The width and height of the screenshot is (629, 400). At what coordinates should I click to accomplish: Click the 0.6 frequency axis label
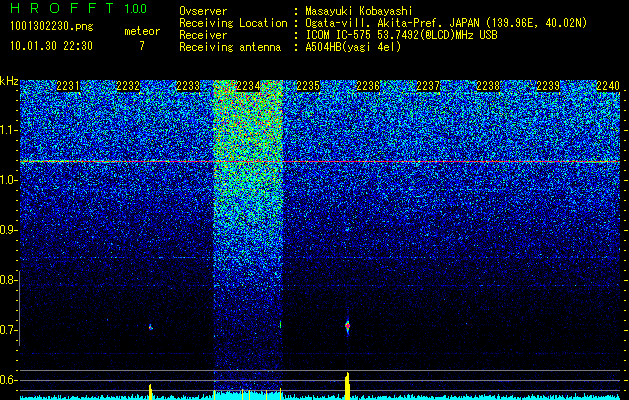pyautogui.click(x=7, y=380)
